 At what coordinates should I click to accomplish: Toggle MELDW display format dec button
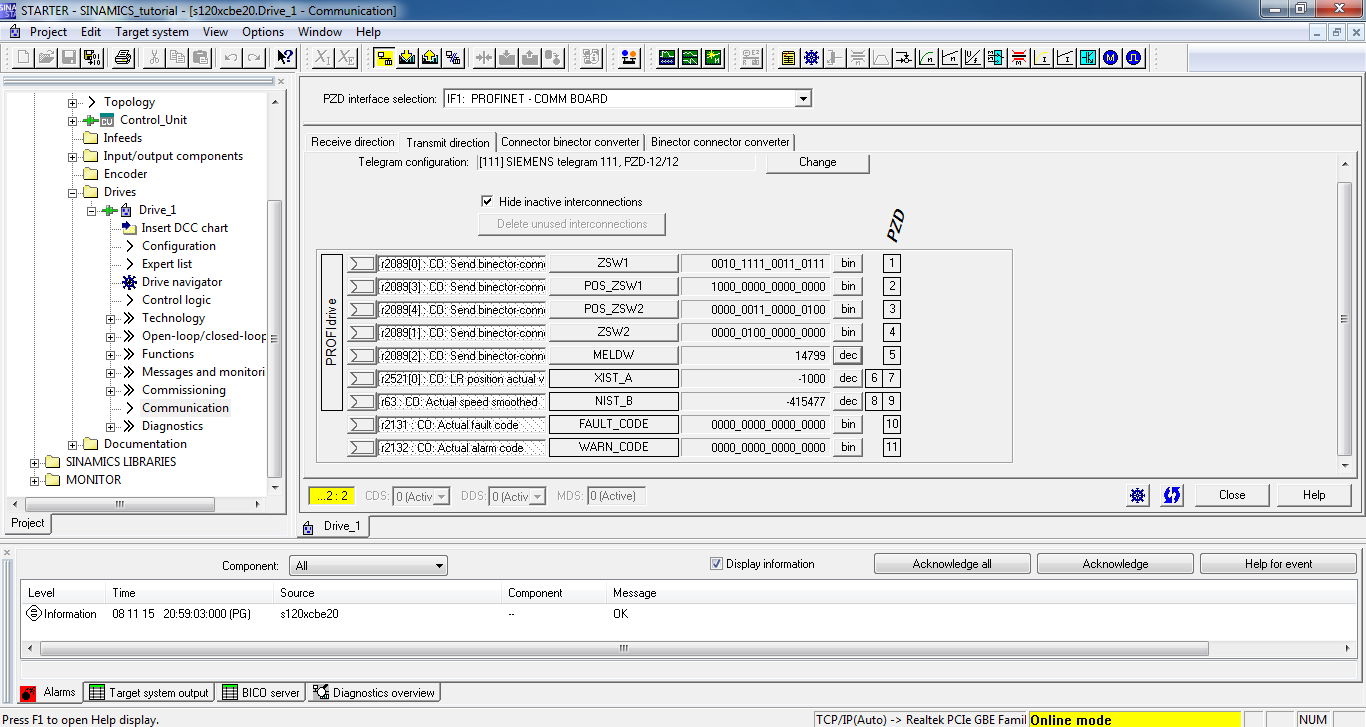848,355
